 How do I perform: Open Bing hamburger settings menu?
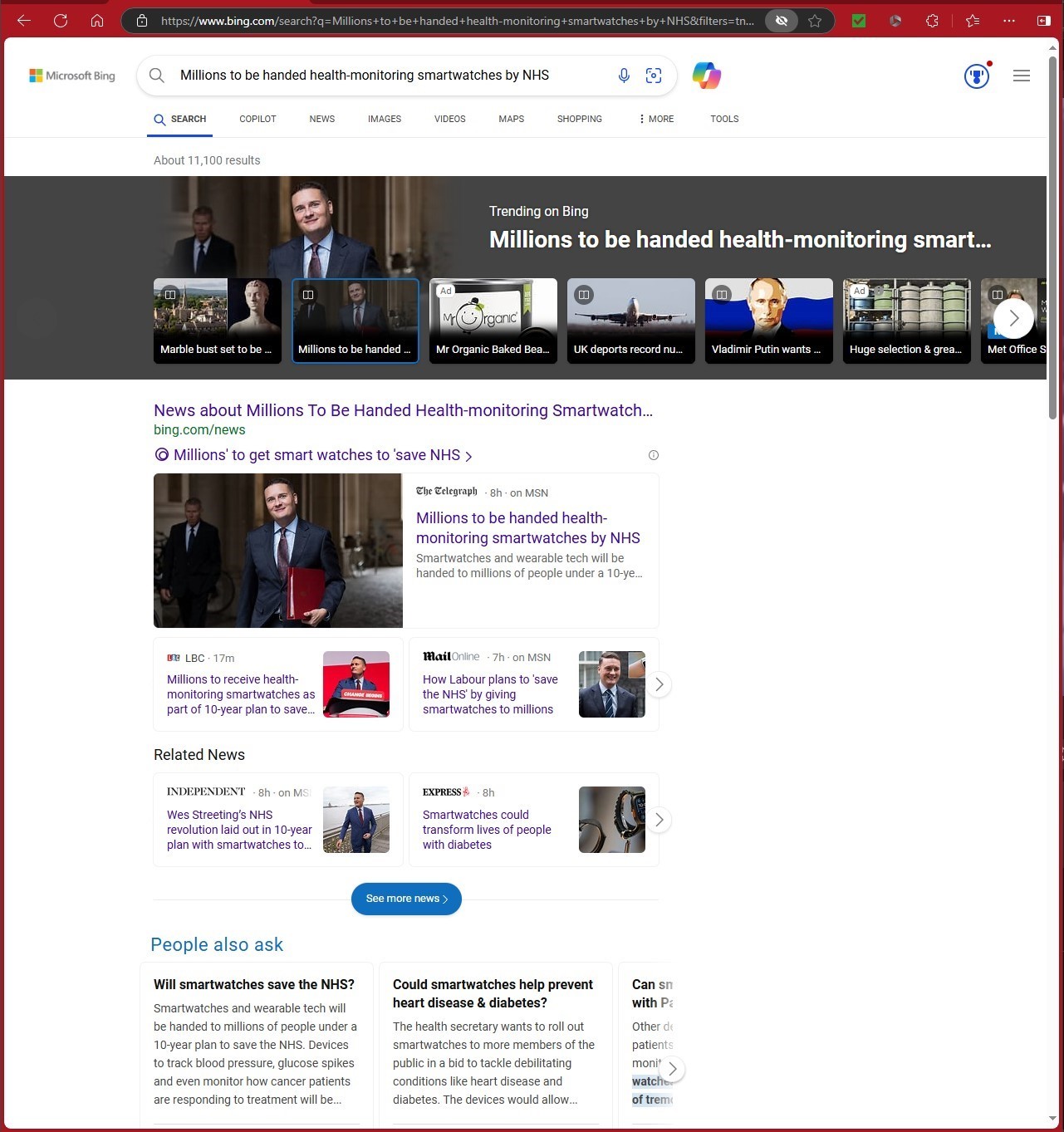[x=1022, y=76]
